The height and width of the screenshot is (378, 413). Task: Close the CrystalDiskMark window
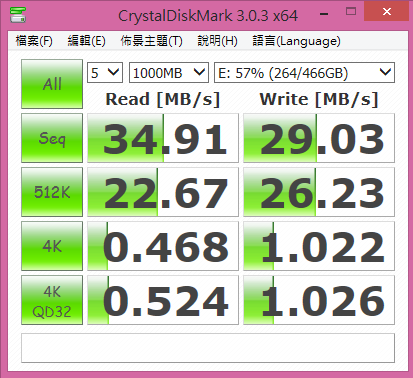pos(387,12)
